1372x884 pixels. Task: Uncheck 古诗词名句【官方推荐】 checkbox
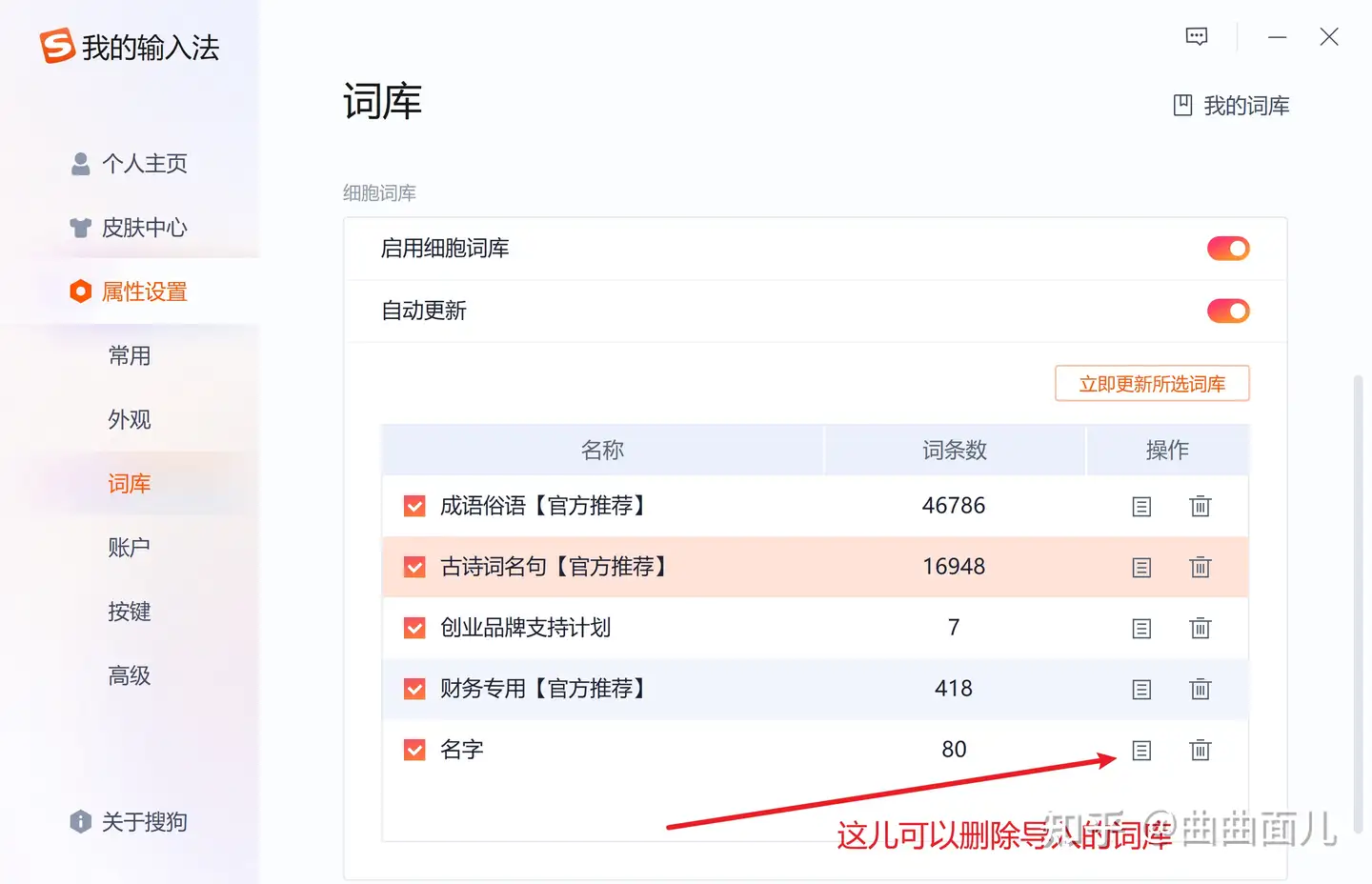414,567
